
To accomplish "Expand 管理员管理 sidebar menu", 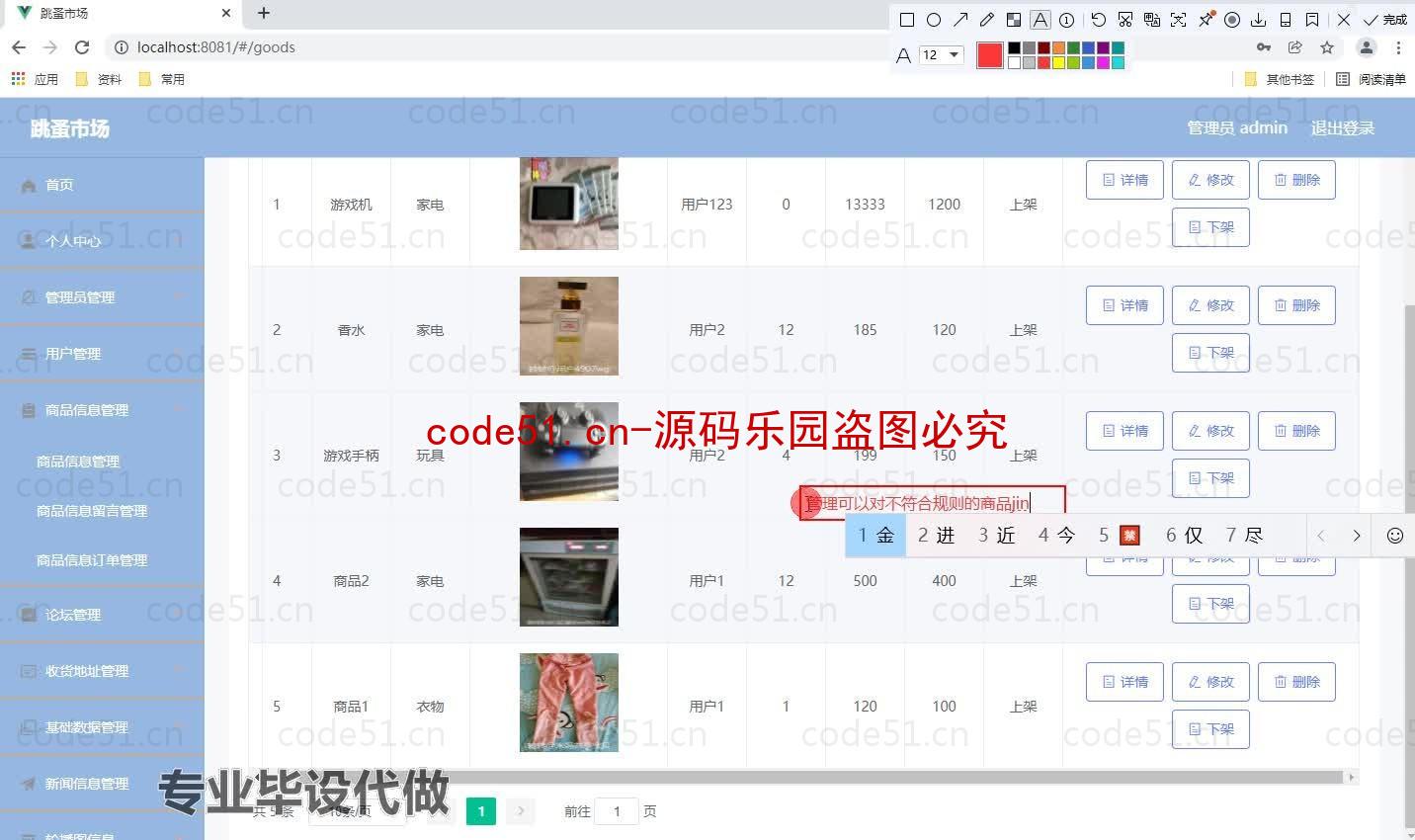I will [102, 297].
